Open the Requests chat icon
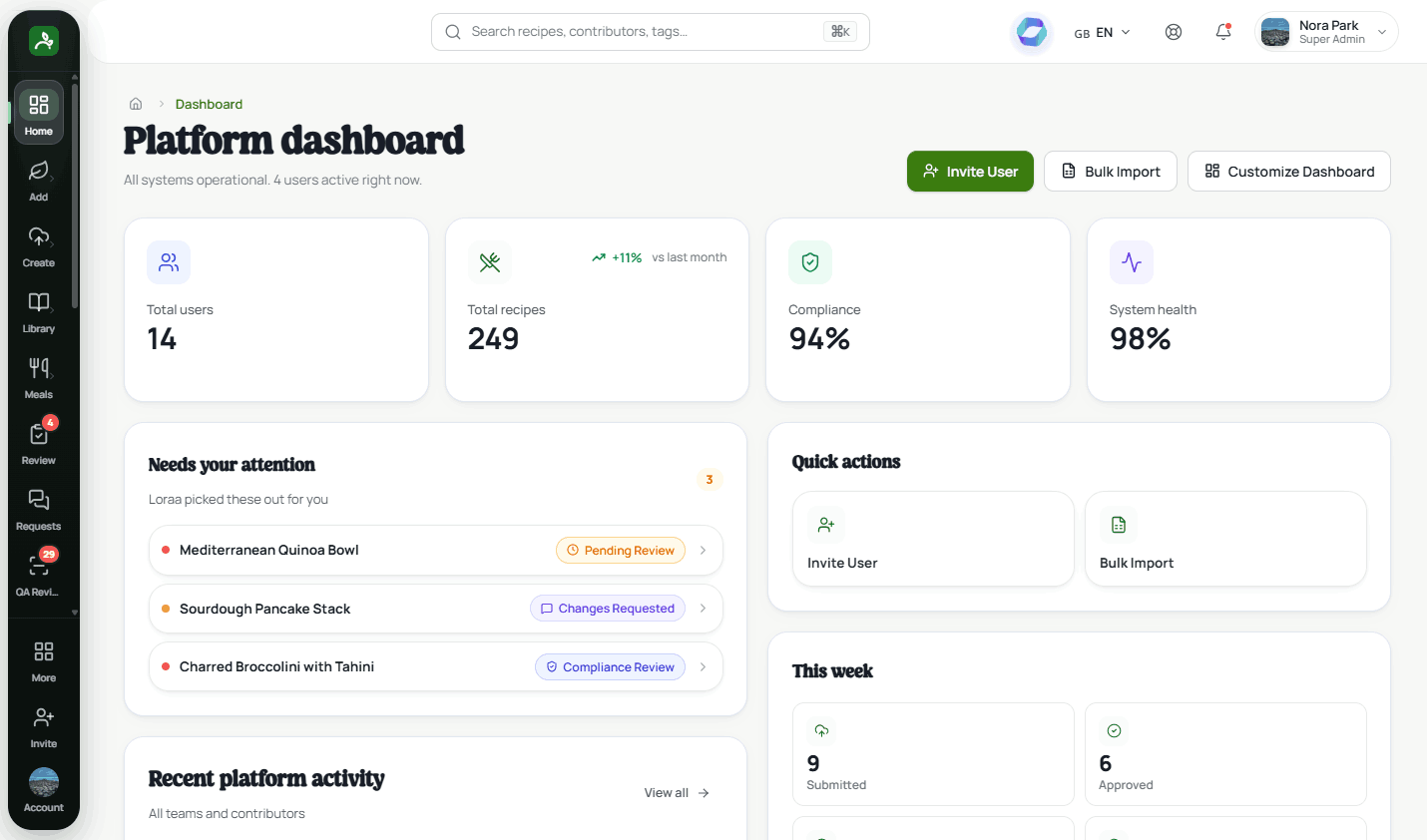This screenshot has height=840, width=1427. pyautogui.click(x=39, y=500)
